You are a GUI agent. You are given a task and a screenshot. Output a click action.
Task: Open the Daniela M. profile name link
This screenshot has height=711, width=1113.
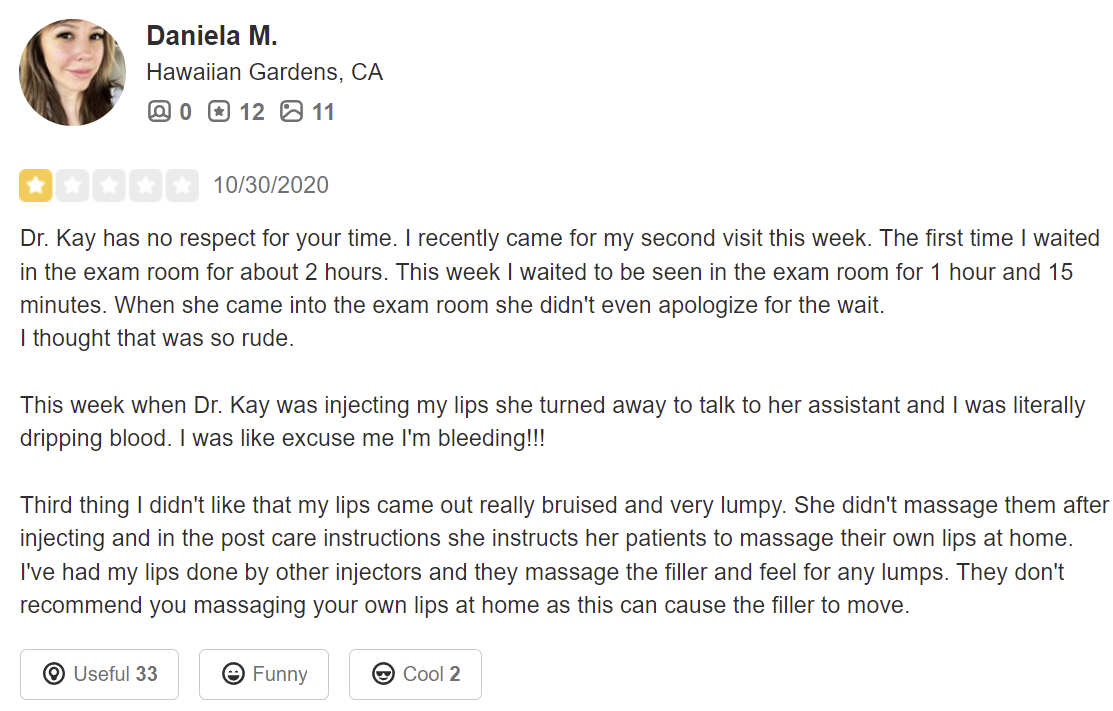[211, 36]
